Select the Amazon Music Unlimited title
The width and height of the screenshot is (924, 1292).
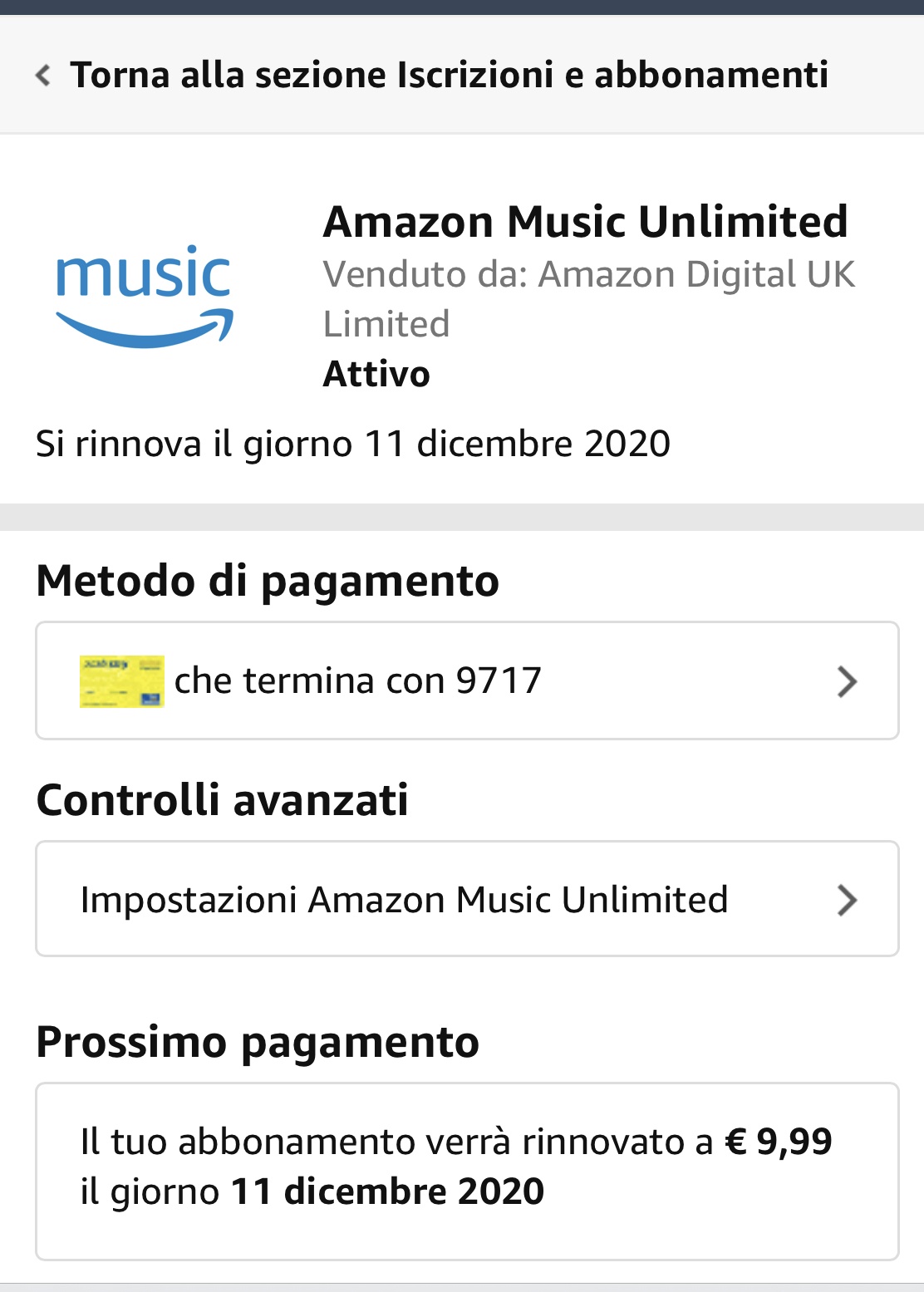[586, 222]
